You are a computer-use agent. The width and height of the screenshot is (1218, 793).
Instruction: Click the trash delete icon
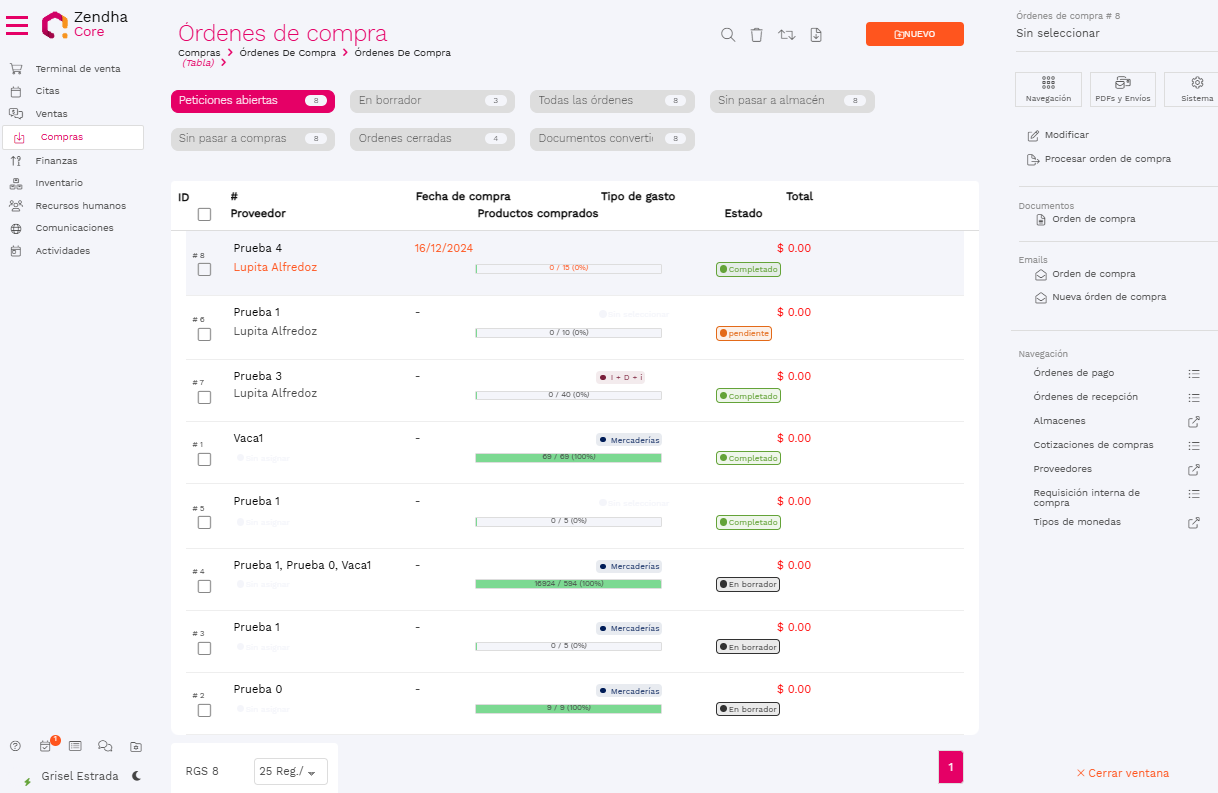pos(757,35)
